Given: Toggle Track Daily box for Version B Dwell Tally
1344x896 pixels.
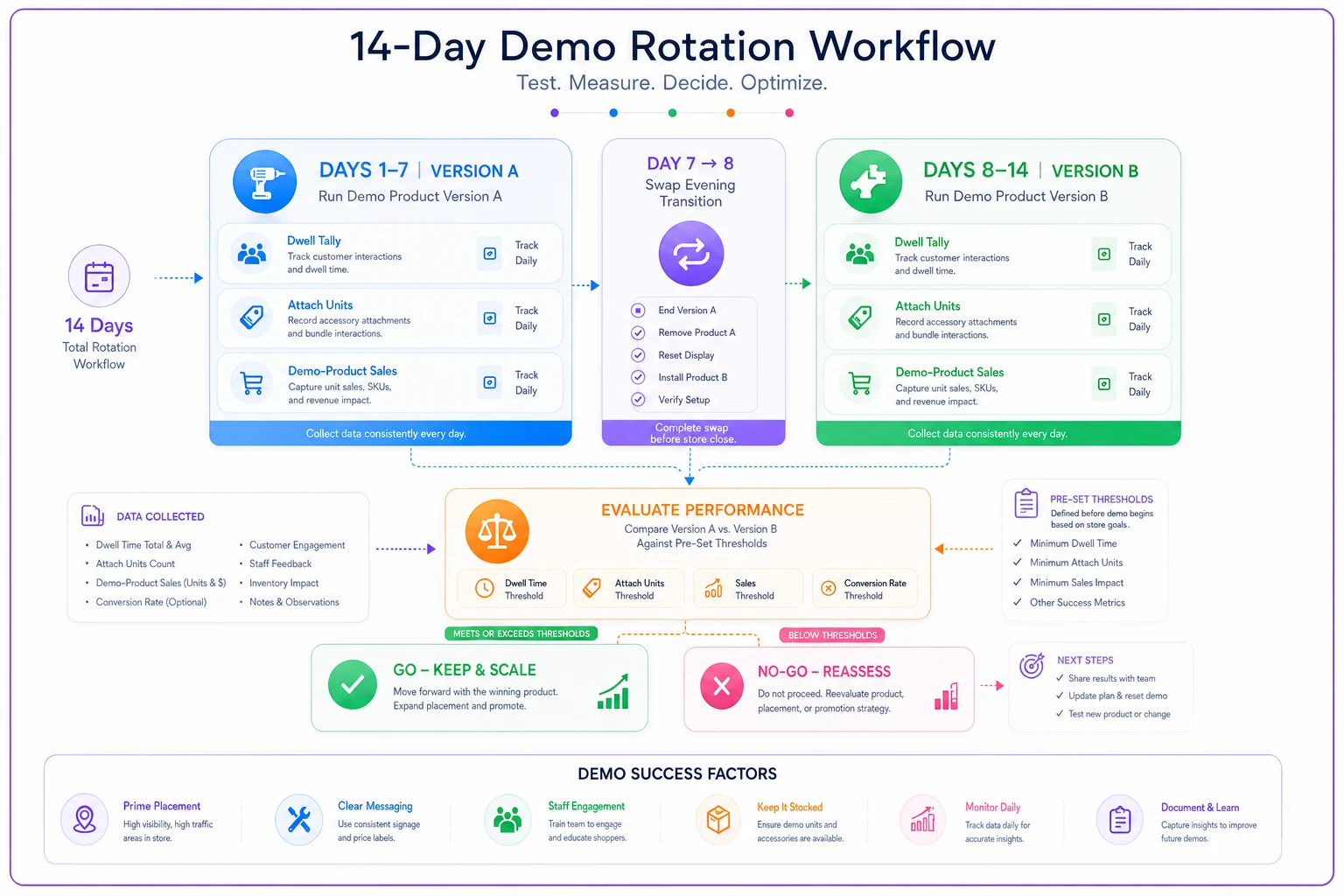Looking at the screenshot, I should (x=1104, y=254).
